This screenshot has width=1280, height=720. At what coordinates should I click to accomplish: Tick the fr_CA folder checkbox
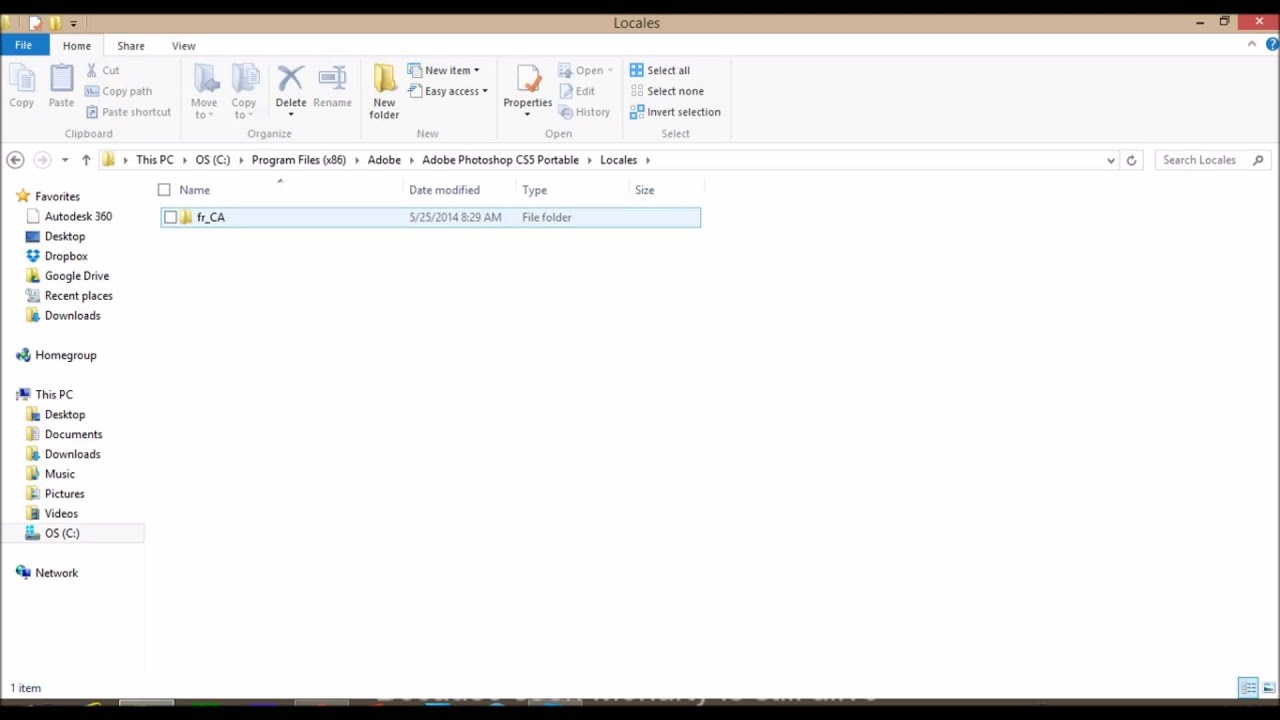pyautogui.click(x=170, y=217)
